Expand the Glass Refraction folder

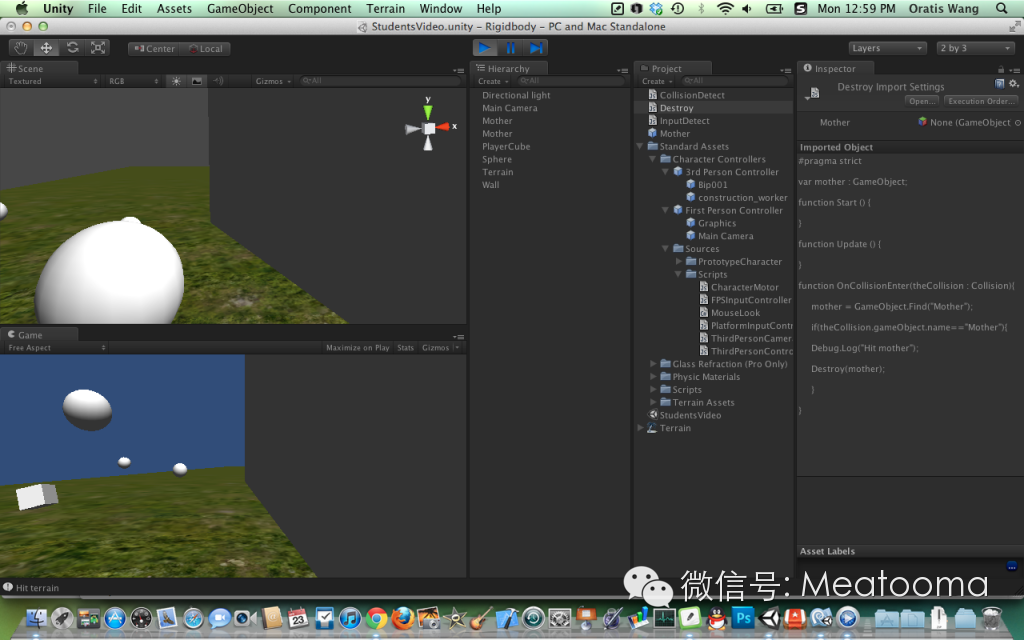pyautogui.click(x=653, y=364)
